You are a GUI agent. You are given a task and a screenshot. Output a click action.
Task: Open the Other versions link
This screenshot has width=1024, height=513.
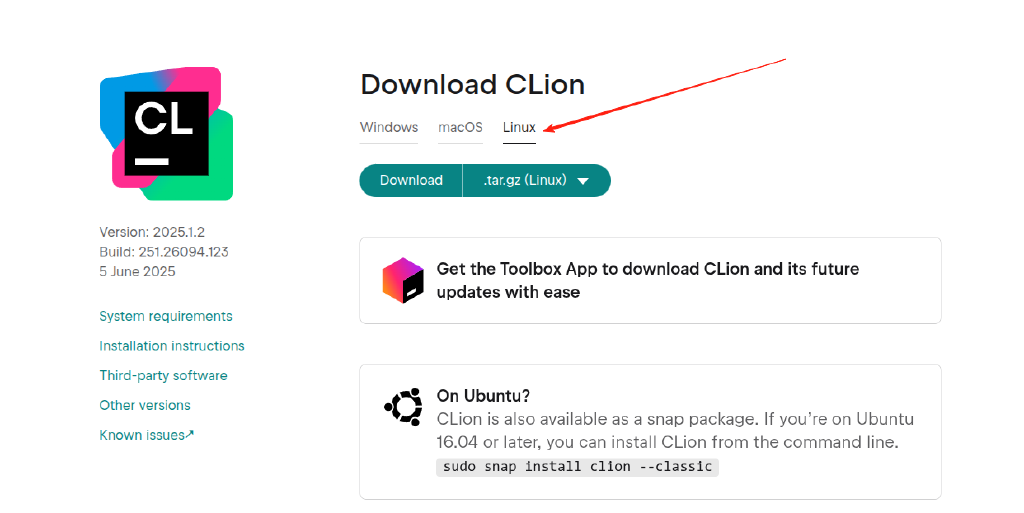coord(145,405)
